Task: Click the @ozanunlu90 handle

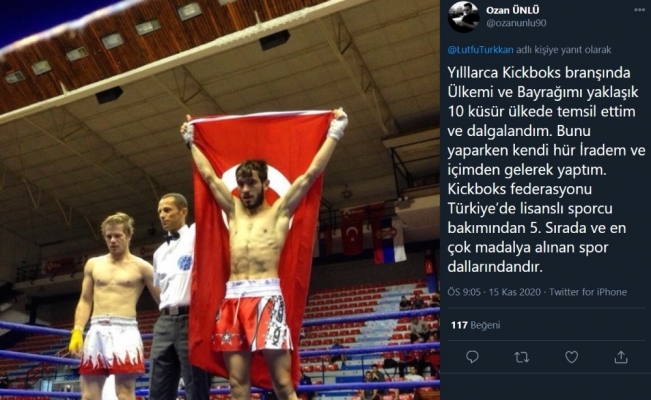Action: tap(516, 23)
